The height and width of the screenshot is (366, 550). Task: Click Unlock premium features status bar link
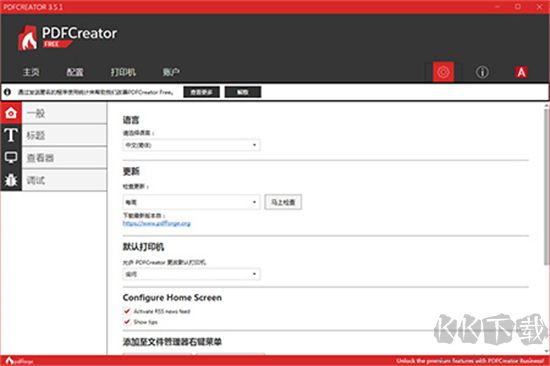click(x=470, y=361)
